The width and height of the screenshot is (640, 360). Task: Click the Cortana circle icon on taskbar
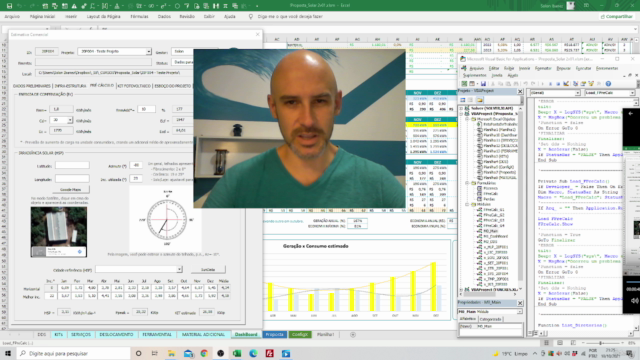(x=138, y=353)
